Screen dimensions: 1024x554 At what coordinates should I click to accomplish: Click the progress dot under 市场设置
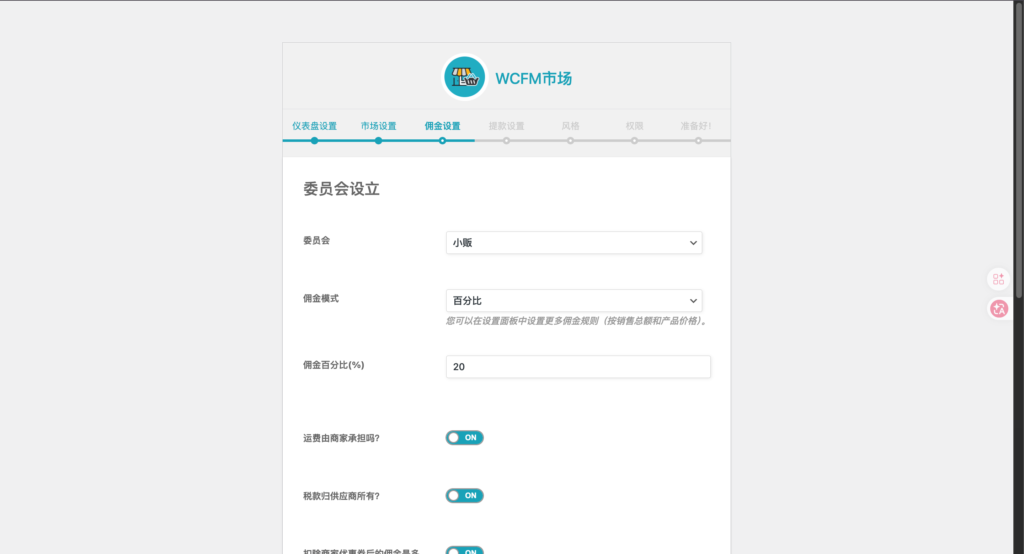point(378,140)
